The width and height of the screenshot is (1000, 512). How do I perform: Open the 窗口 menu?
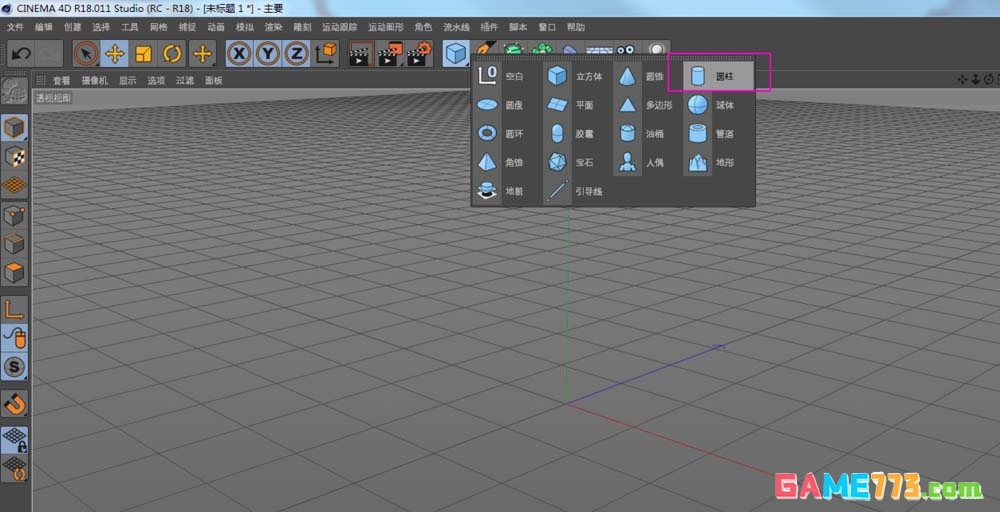[x=547, y=27]
